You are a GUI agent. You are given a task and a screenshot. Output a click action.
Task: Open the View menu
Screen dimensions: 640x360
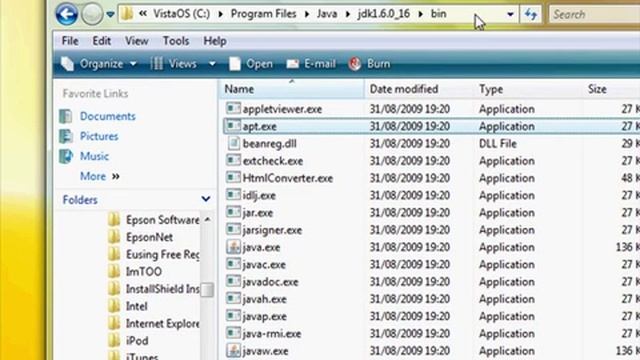click(x=137, y=41)
